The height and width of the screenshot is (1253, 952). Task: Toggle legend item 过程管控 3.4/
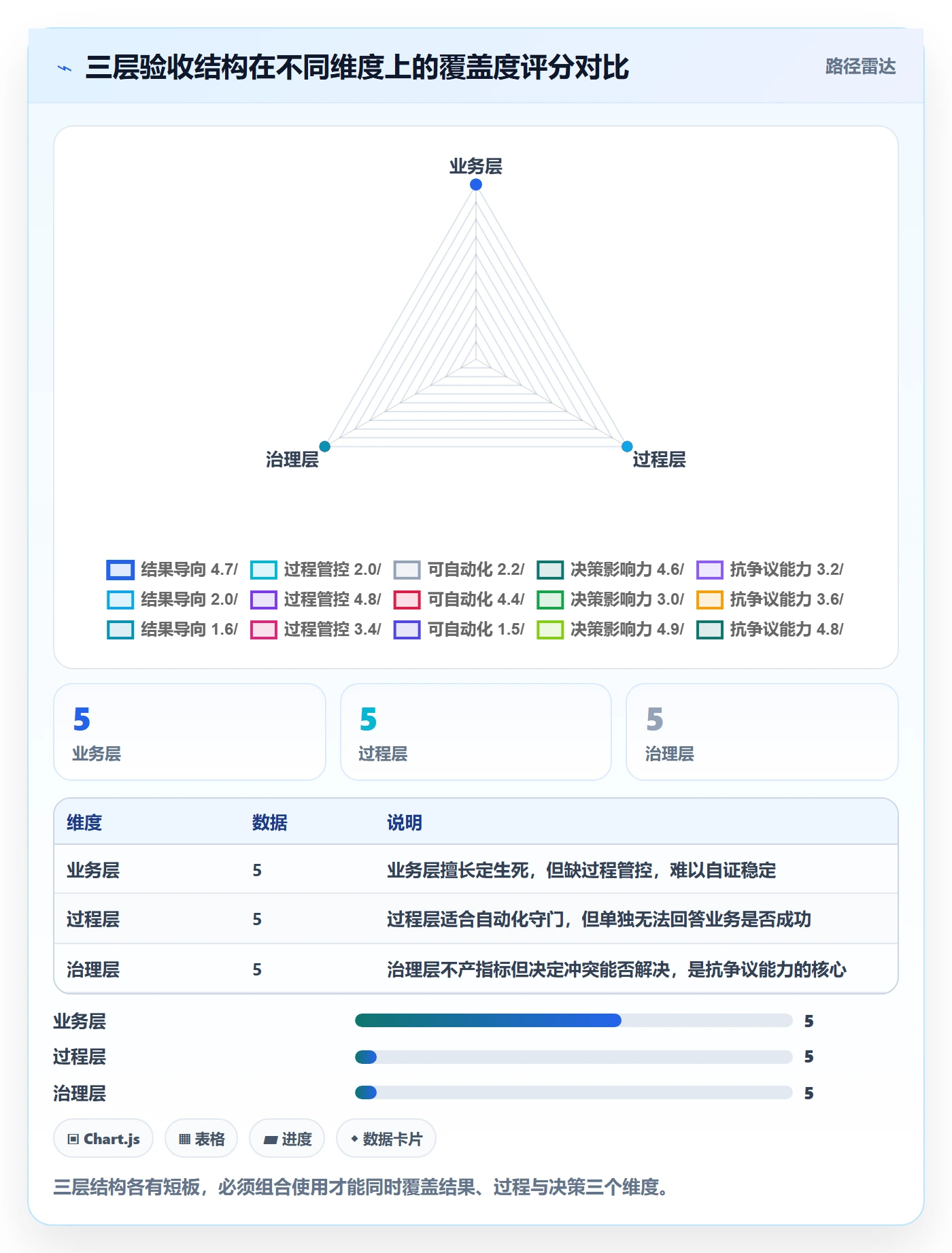pos(316,629)
